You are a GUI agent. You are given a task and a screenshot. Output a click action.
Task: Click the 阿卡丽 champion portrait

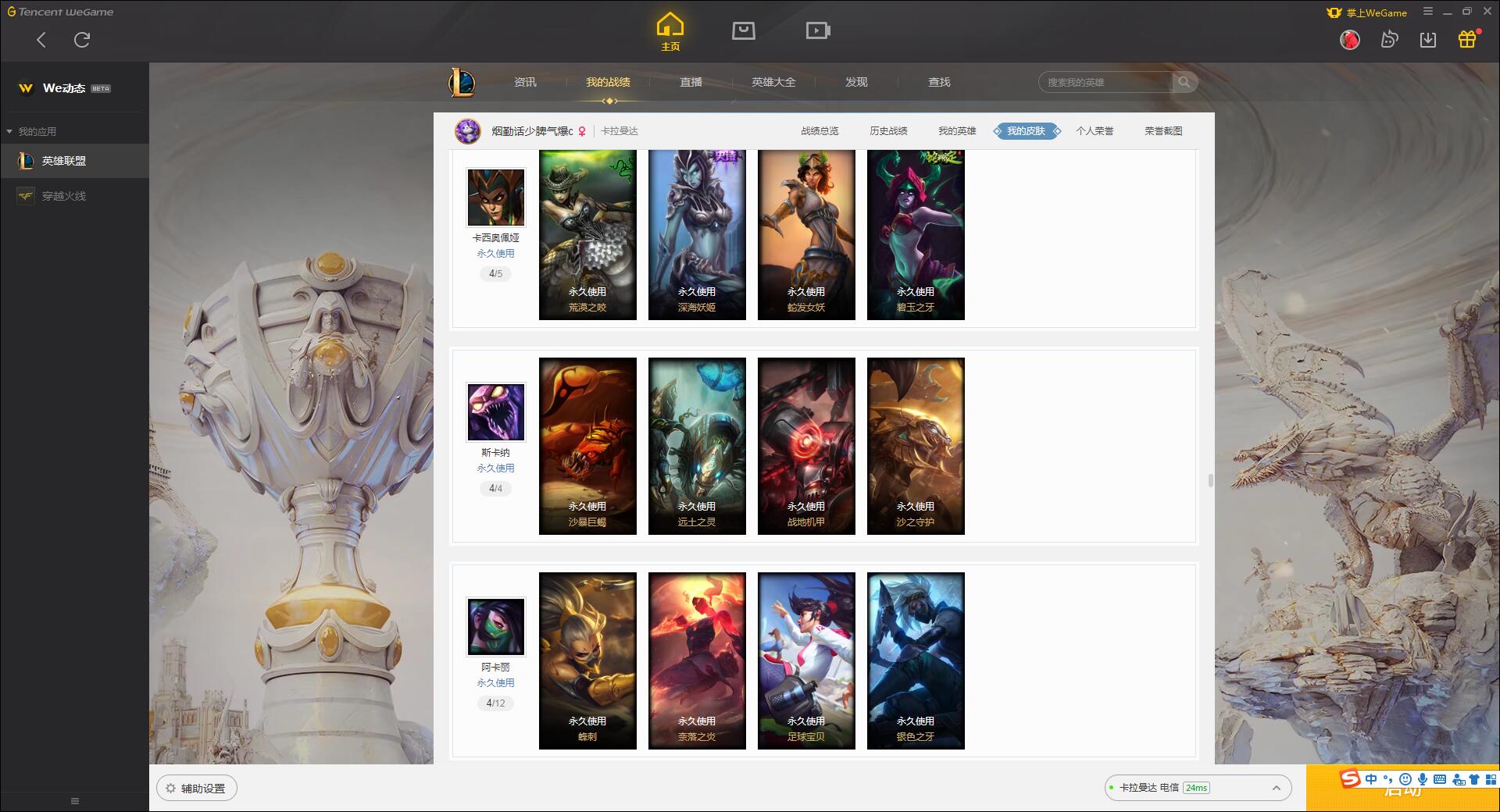pos(496,627)
